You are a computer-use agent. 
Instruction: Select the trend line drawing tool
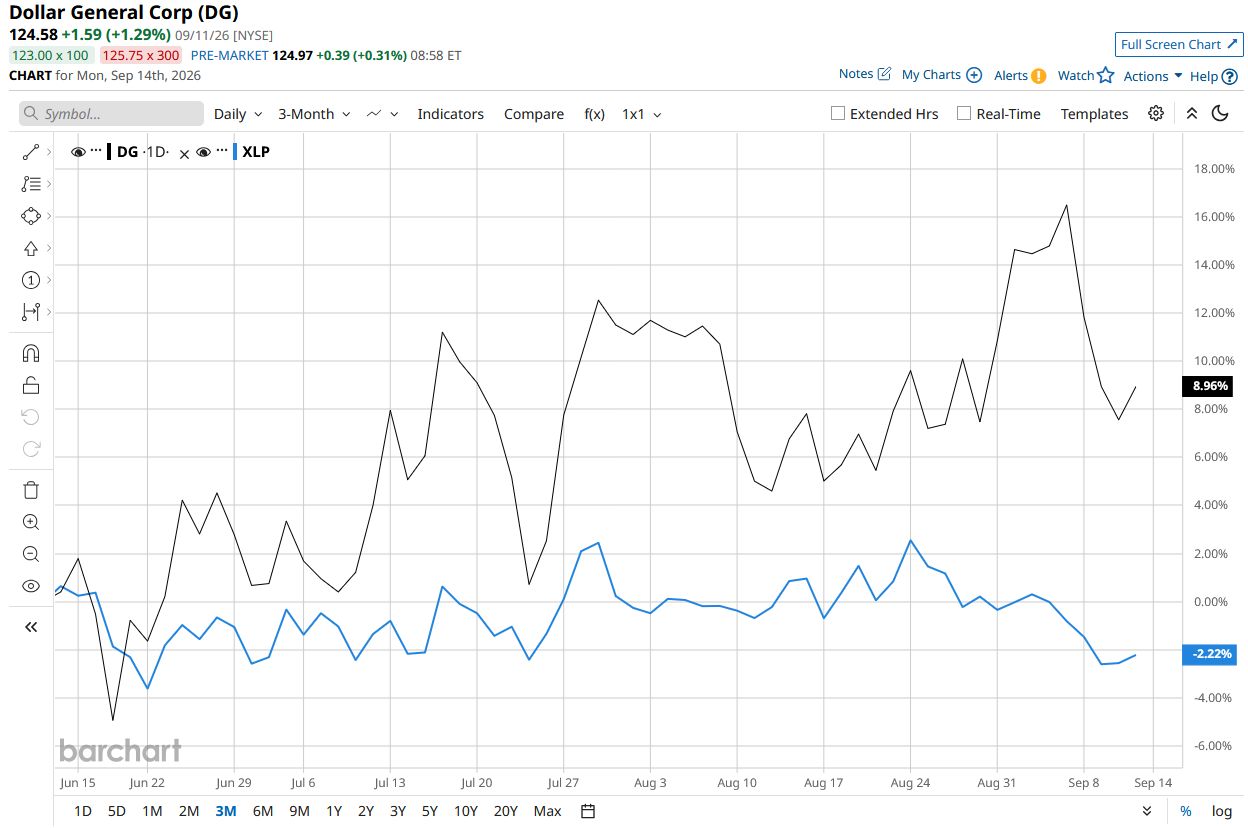coord(30,152)
